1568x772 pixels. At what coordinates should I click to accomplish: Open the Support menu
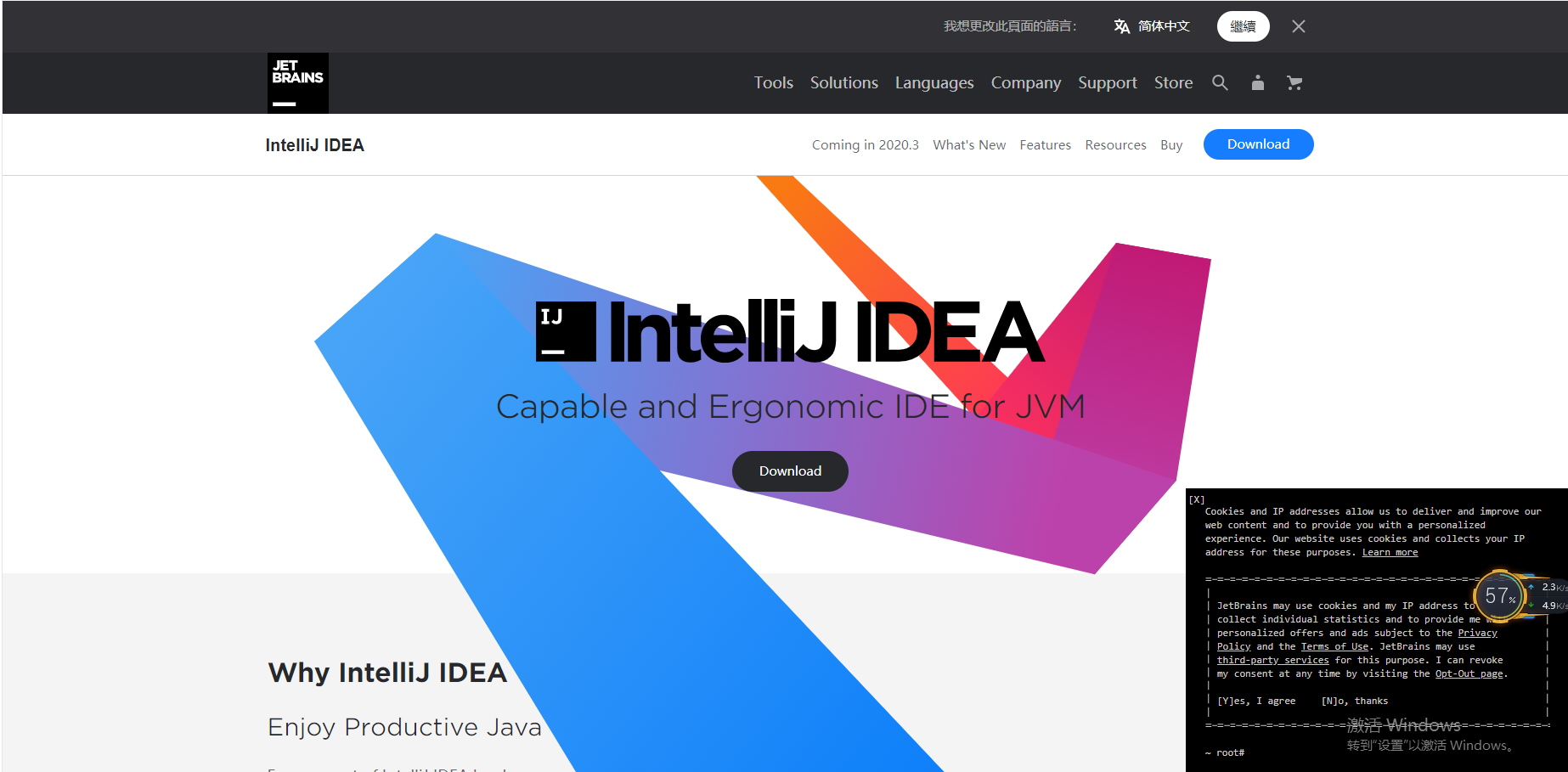tap(1108, 82)
